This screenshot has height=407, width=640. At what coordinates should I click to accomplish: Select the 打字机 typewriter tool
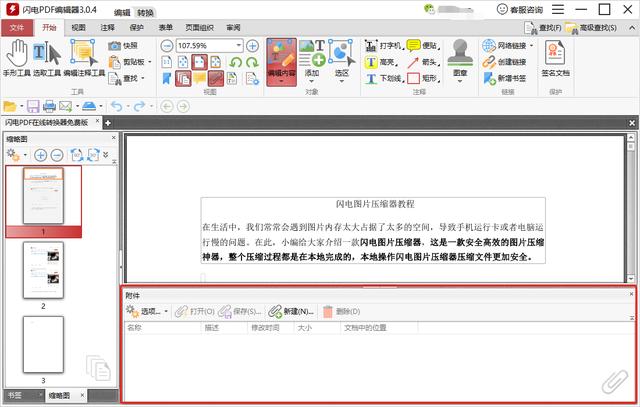coord(383,46)
